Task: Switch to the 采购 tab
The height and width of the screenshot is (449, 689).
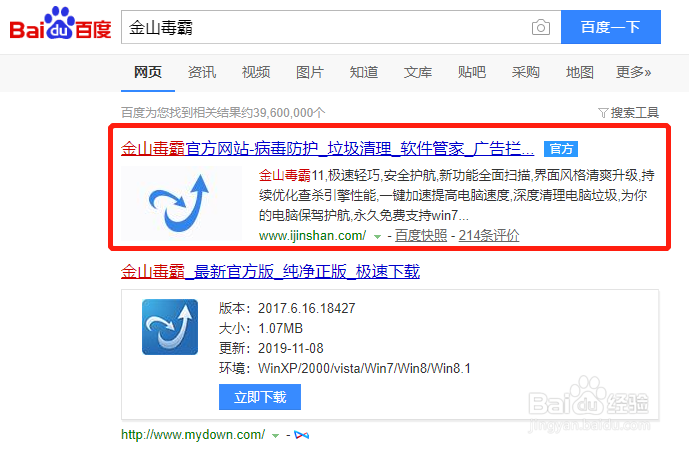Action: pyautogui.click(x=526, y=72)
